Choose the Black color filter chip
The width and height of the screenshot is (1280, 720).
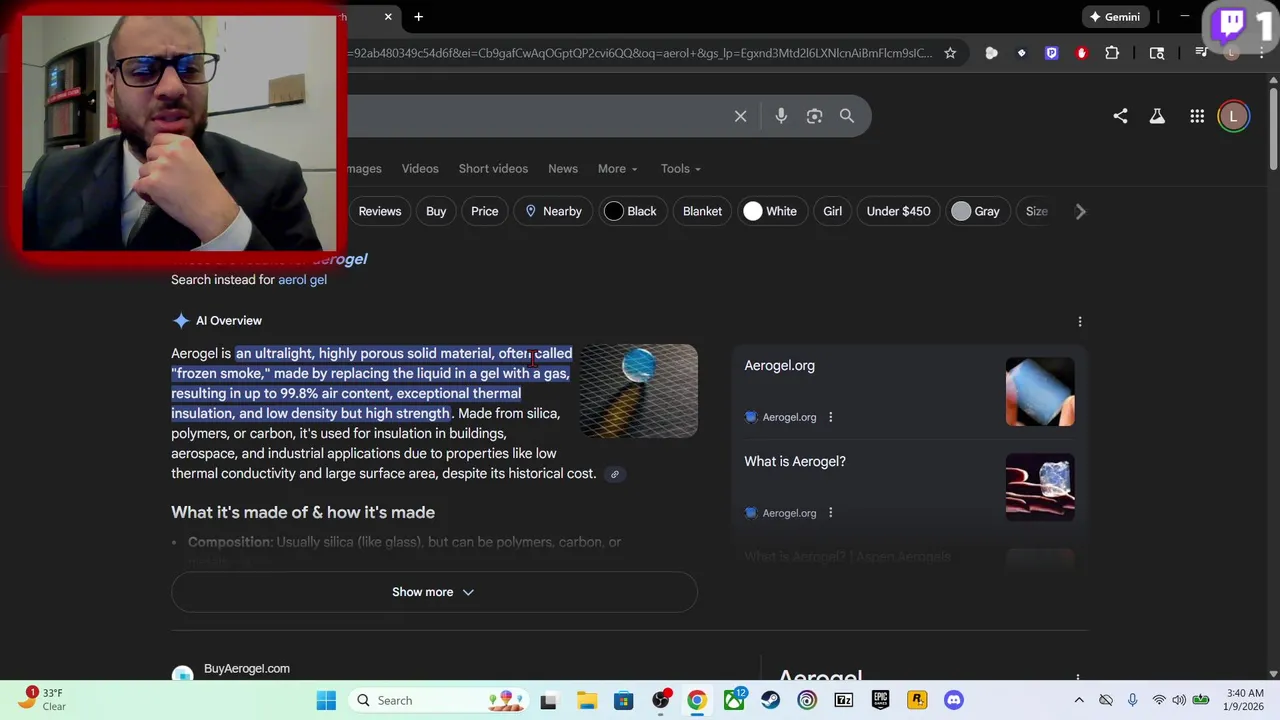631,211
